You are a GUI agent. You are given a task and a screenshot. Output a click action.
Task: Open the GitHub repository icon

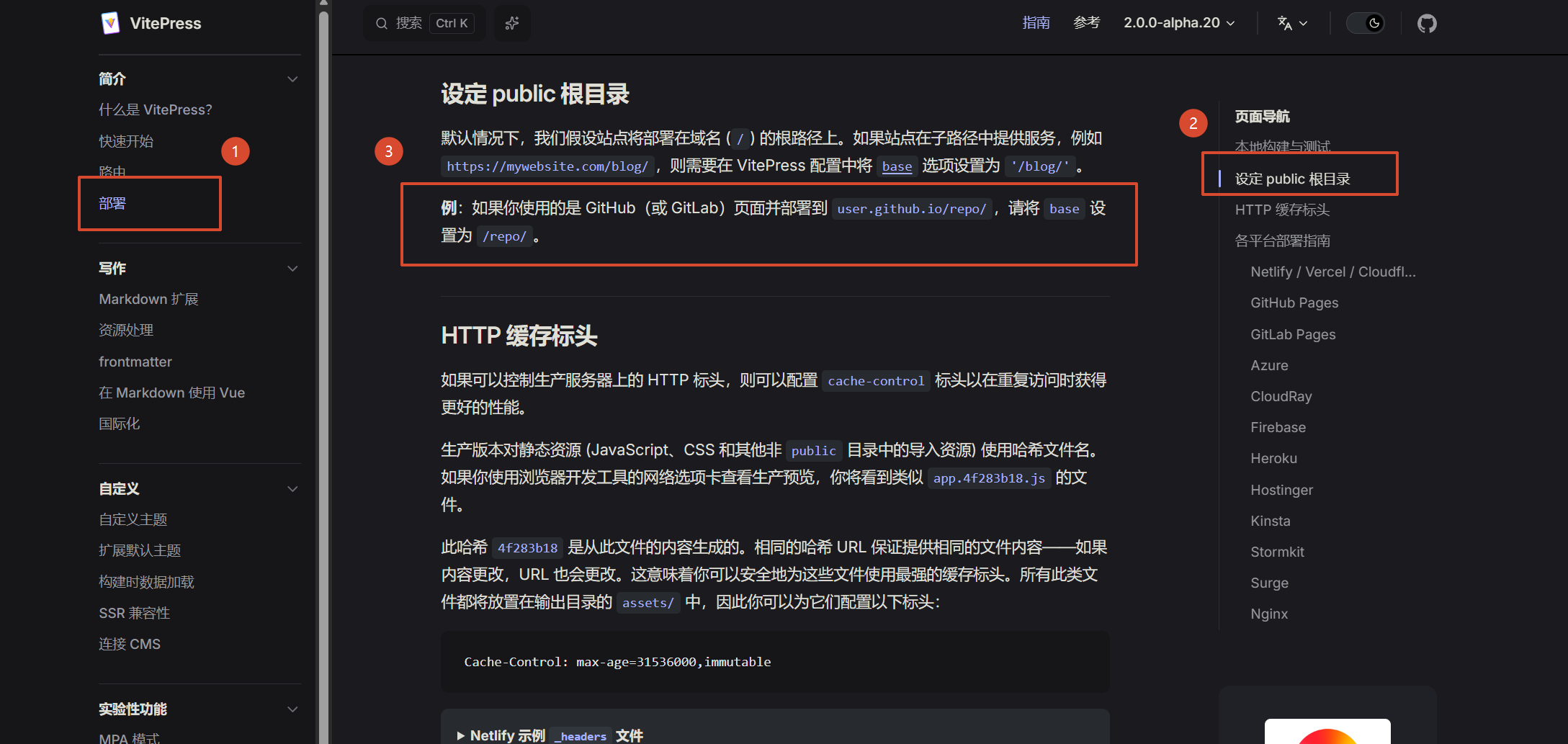pos(1427,23)
